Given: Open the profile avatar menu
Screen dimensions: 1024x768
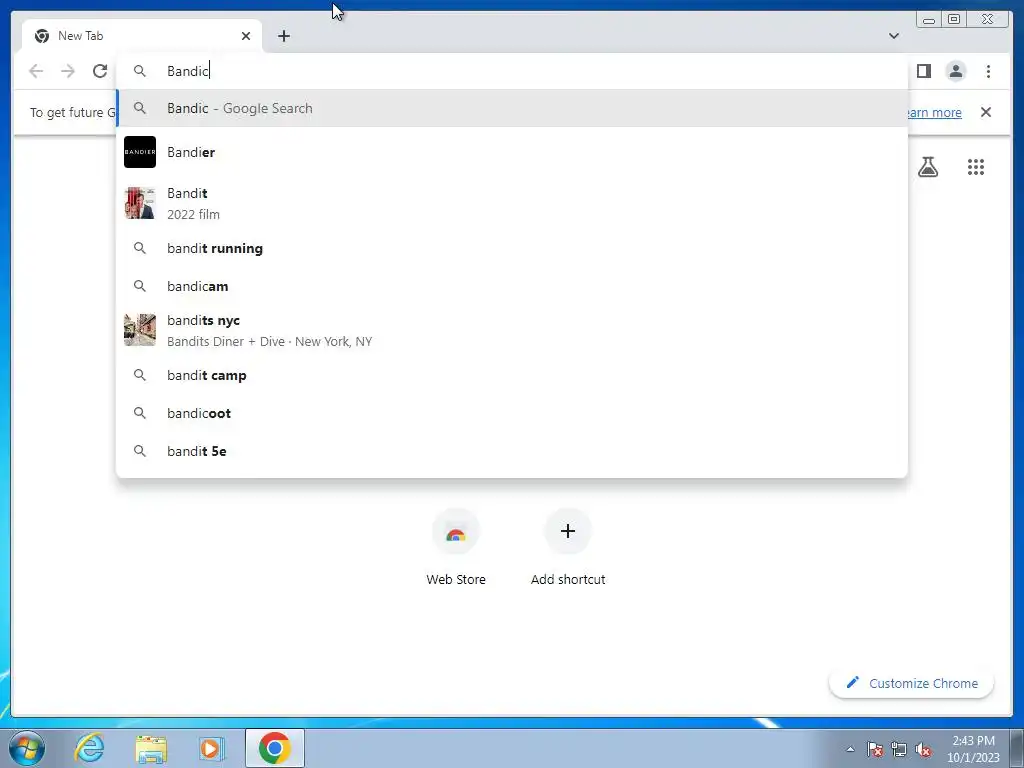Looking at the screenshot, I should [956, 71].
